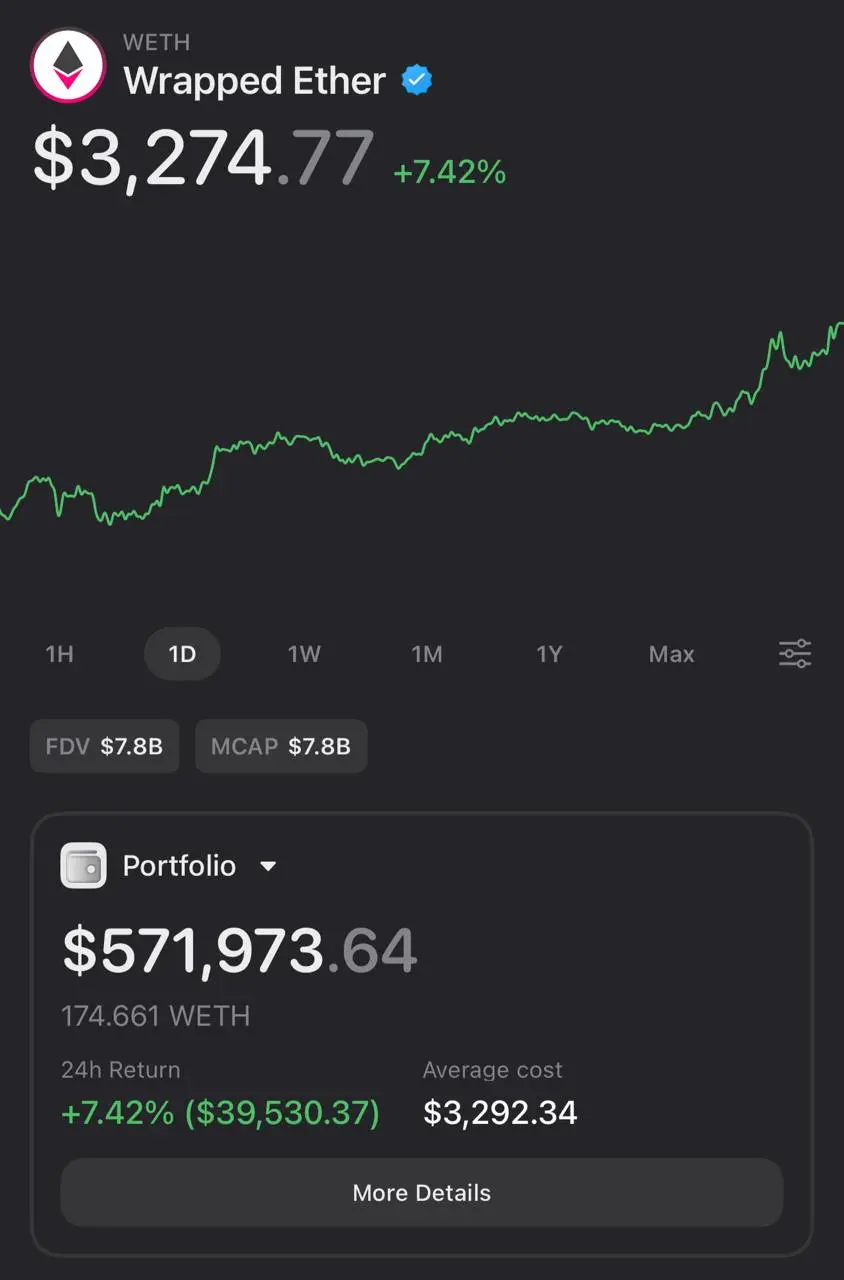The height and width of the screenshot is (1280, 844).
Task: Open More Details button
Action: tap(422, 1193)
